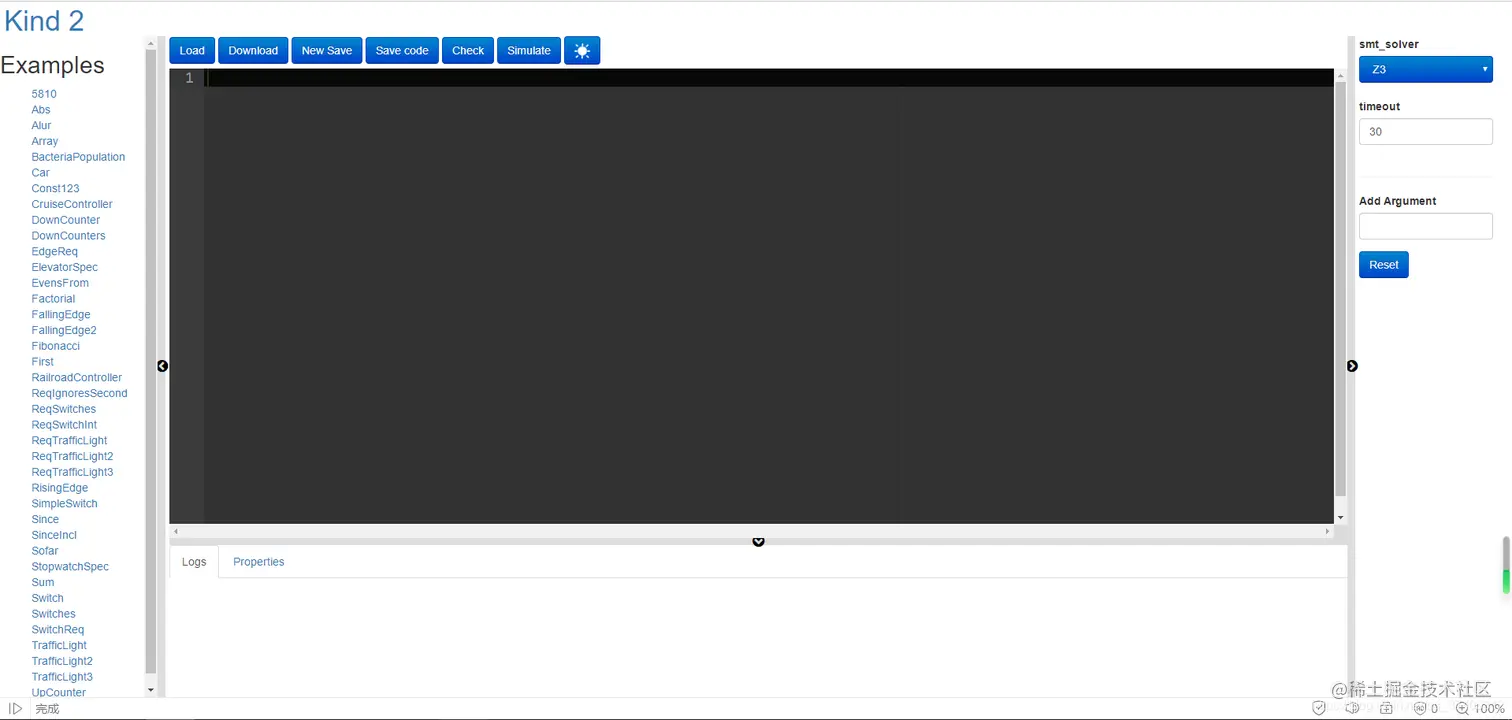This screenshot has height=720, width=1512.
Task: Open the Factorial example
Action: click(x=53, y=299)
